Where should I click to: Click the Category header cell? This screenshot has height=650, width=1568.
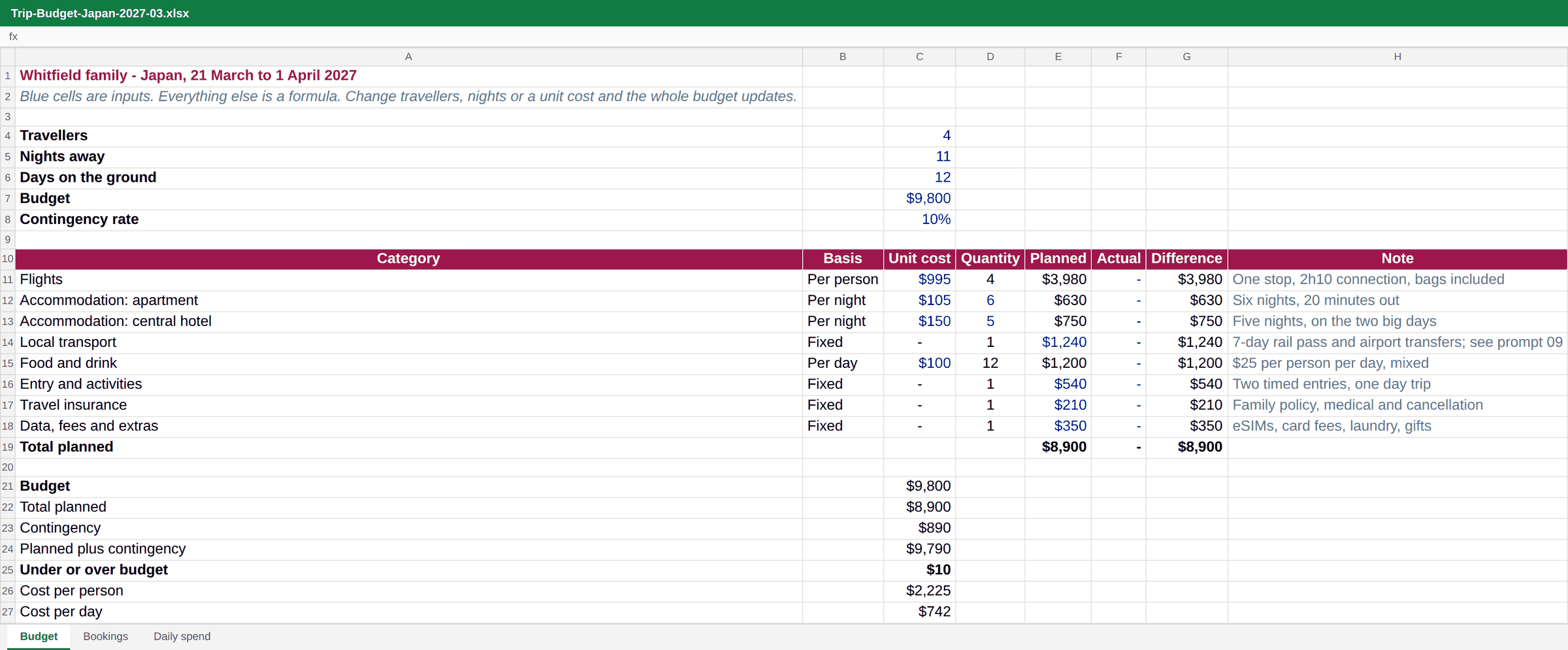pos(408,259)
